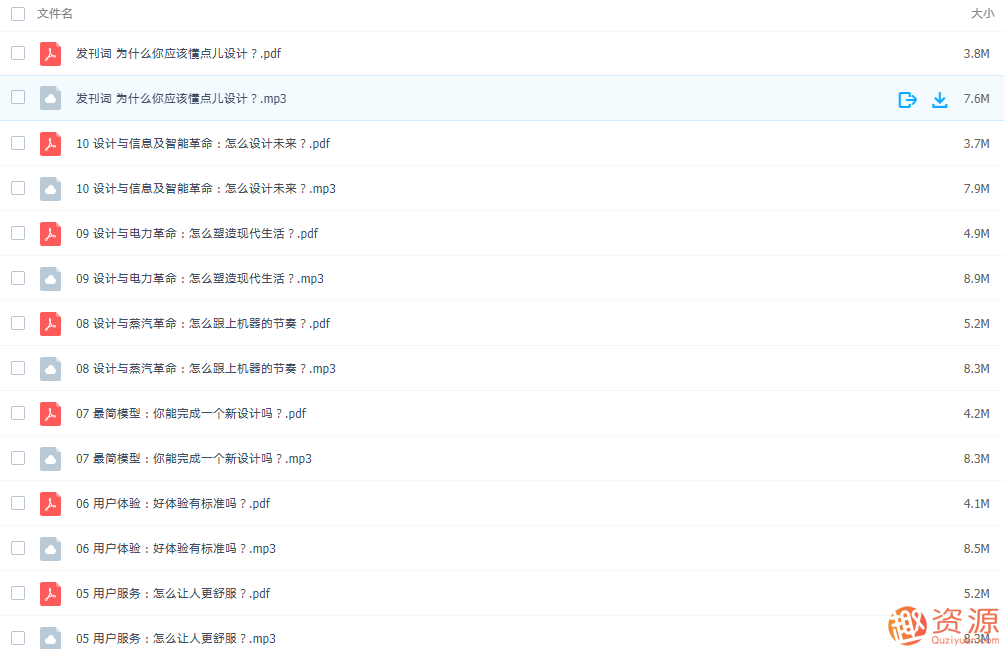Click PDF icon for 08 设计与蒸汽革命 .pdf
The height and width of the screenshot is (649, 1004).
point(50,324)
